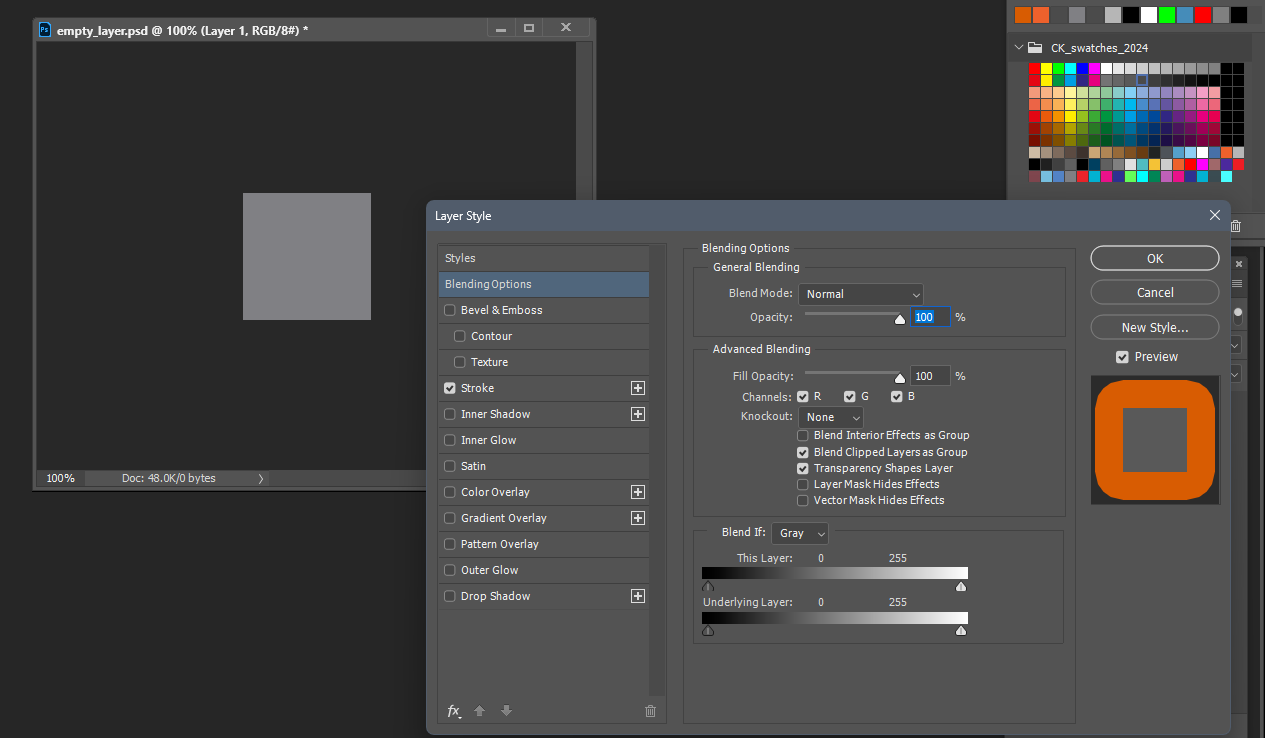This screenshot has width=1265, height=738.
Task: Disable Transparency Shapes Layer
Action: 803,468
